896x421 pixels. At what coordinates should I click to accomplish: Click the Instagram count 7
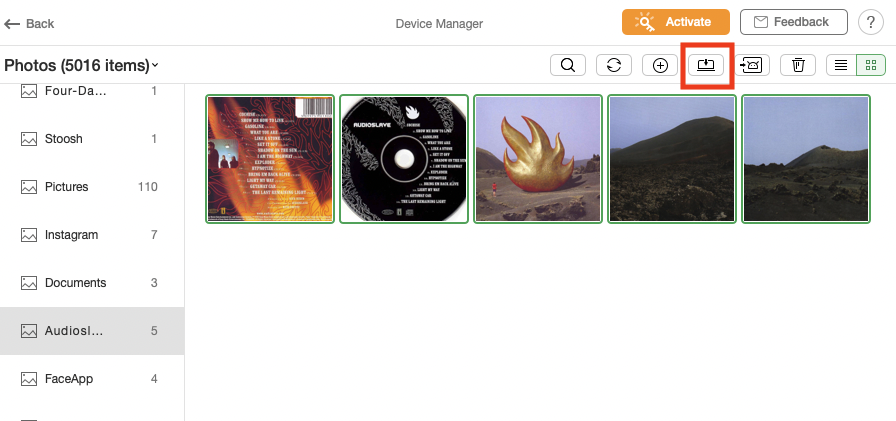[154, 235]
